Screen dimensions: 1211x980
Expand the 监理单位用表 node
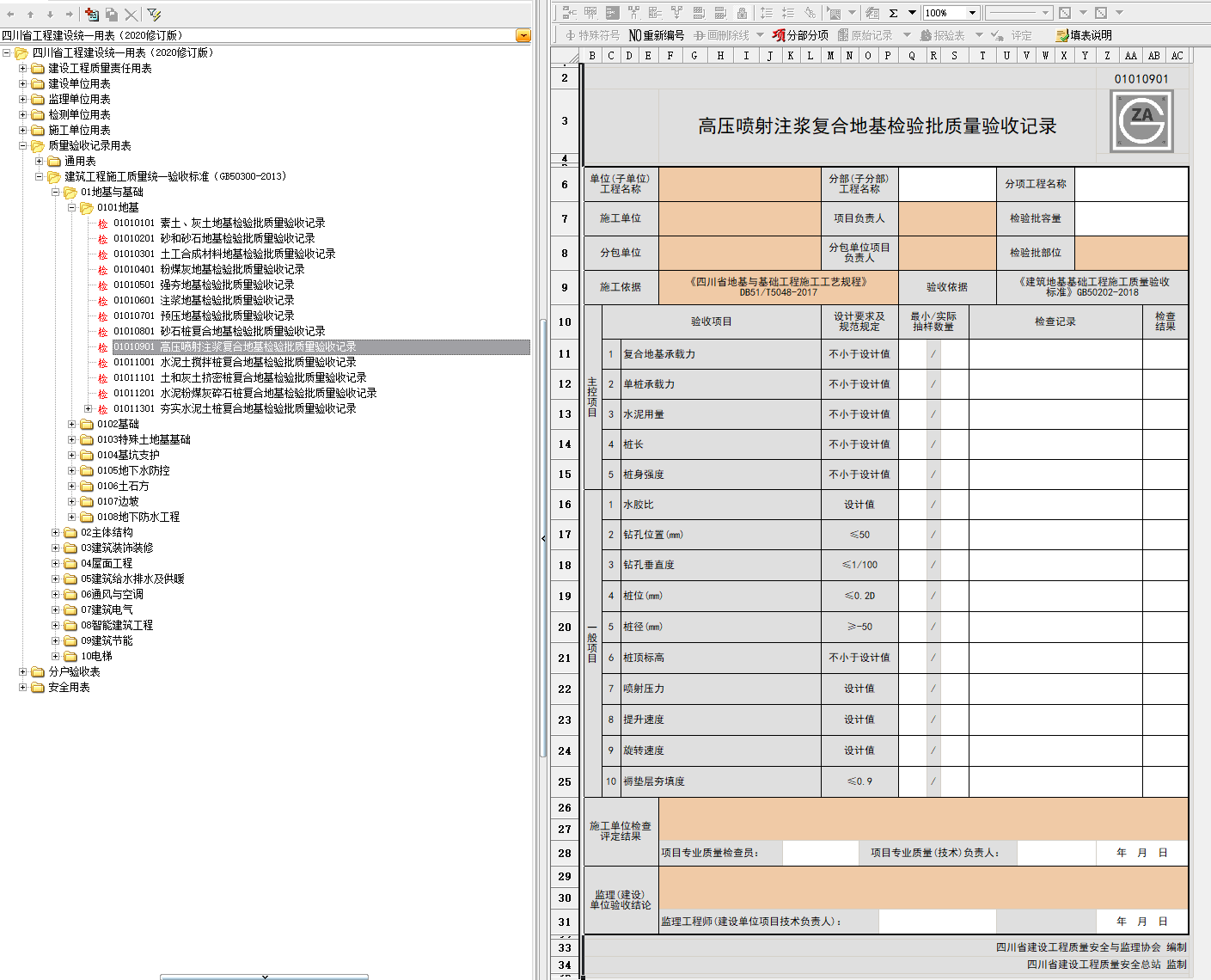pos(23,100)
